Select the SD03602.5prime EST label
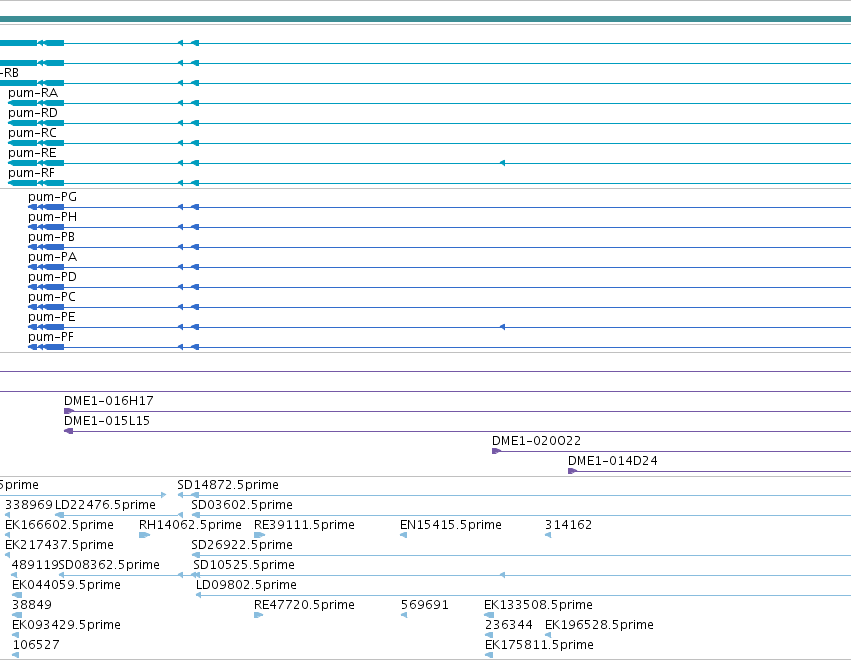 242,505
